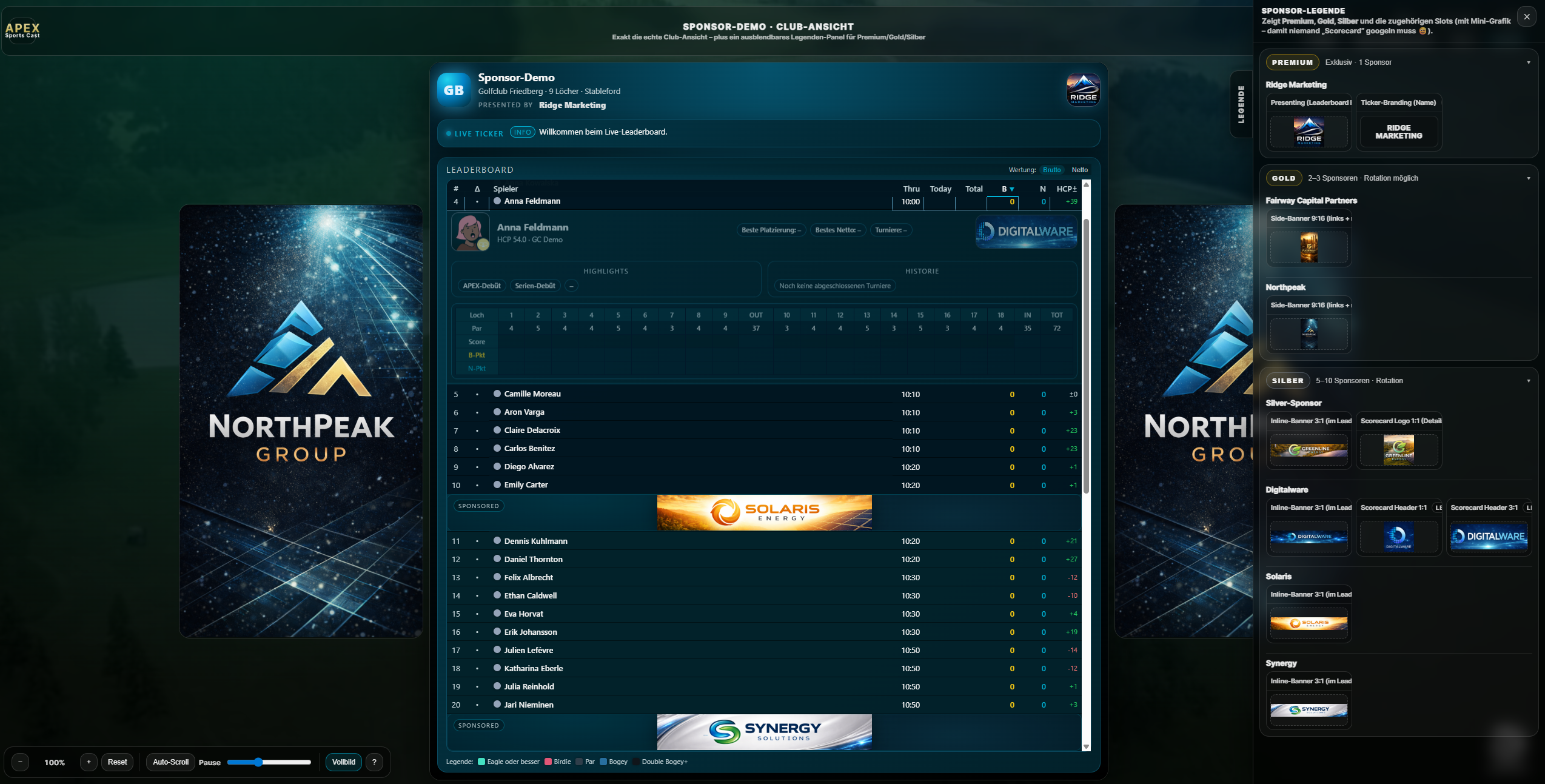1545x784 pixels.
Task: Click the APEX-Debüt highlight chip
Action: [481, 286]
